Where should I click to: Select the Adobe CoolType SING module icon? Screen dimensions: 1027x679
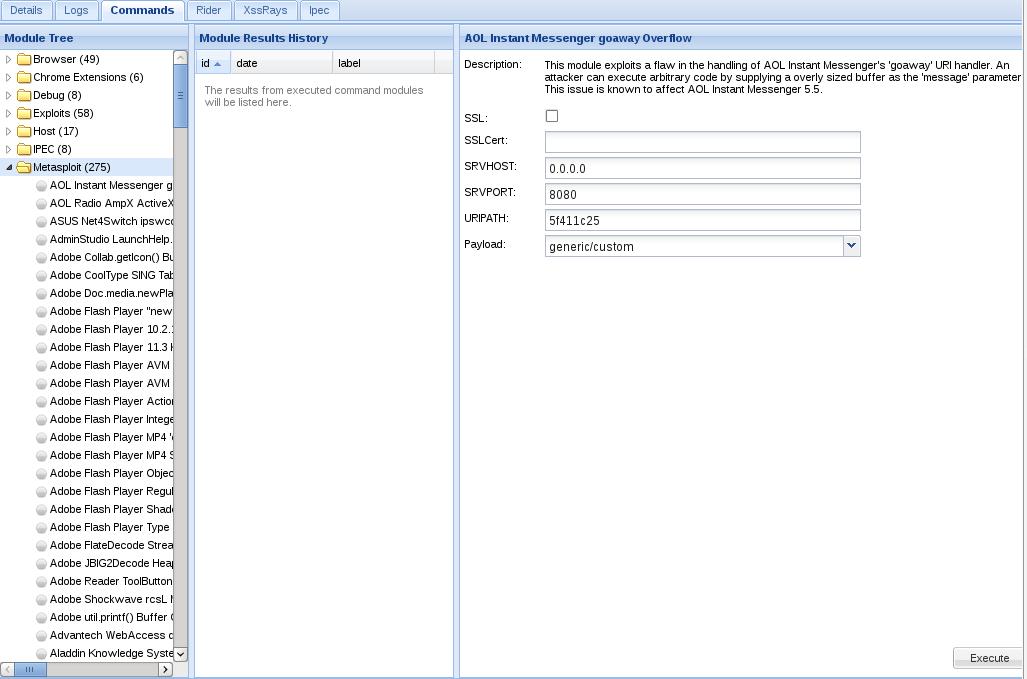click(41, 276)
